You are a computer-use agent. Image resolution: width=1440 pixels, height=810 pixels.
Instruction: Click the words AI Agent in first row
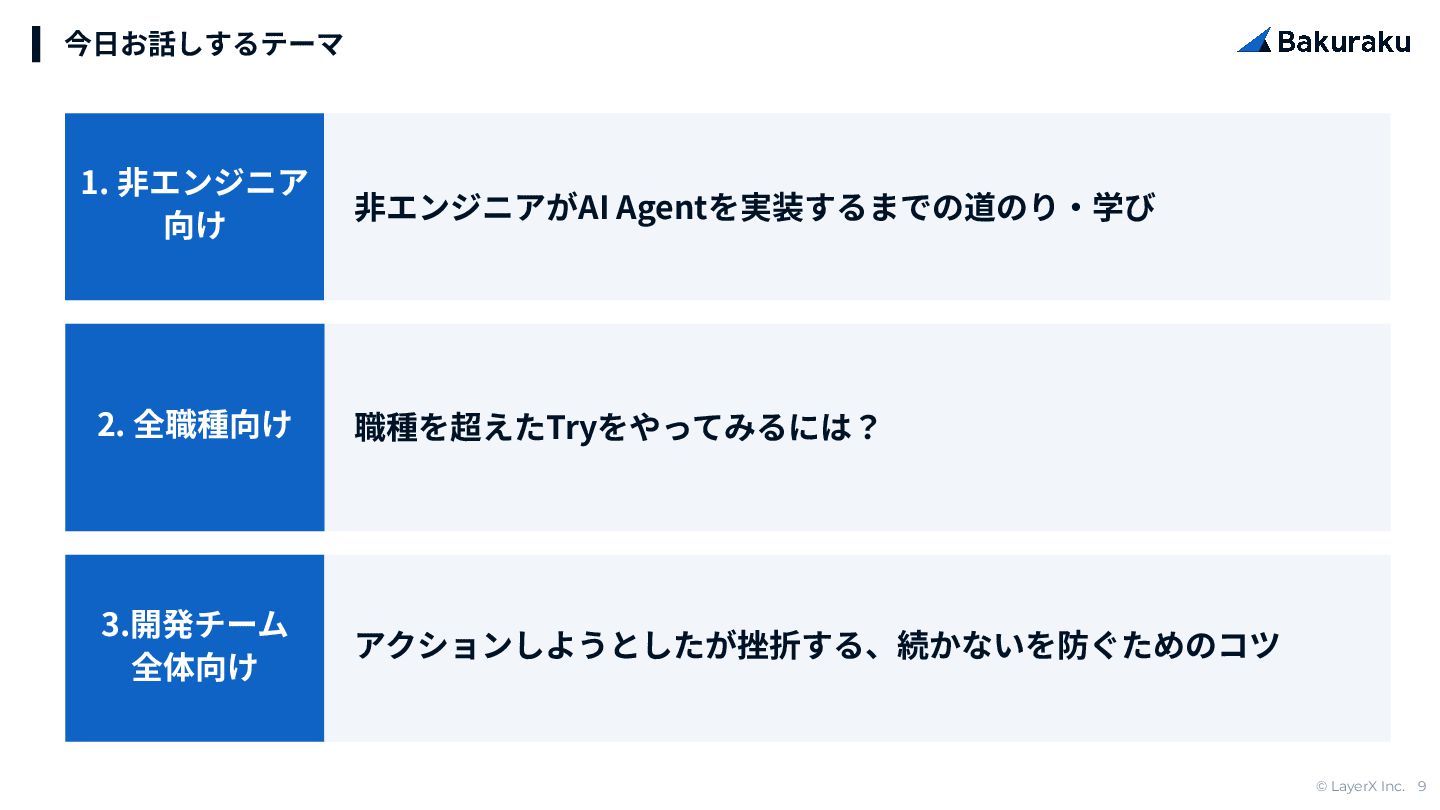[643, 208]
